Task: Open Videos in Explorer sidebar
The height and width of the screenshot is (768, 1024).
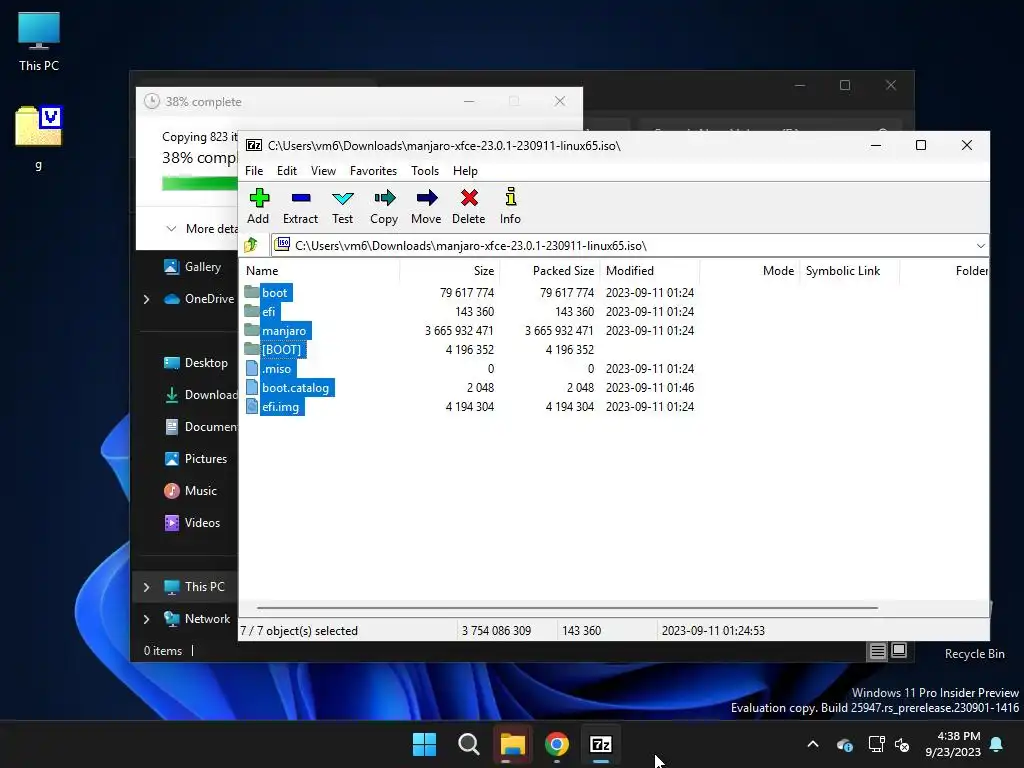Action: pyautogui.click(x=192, y=522)
